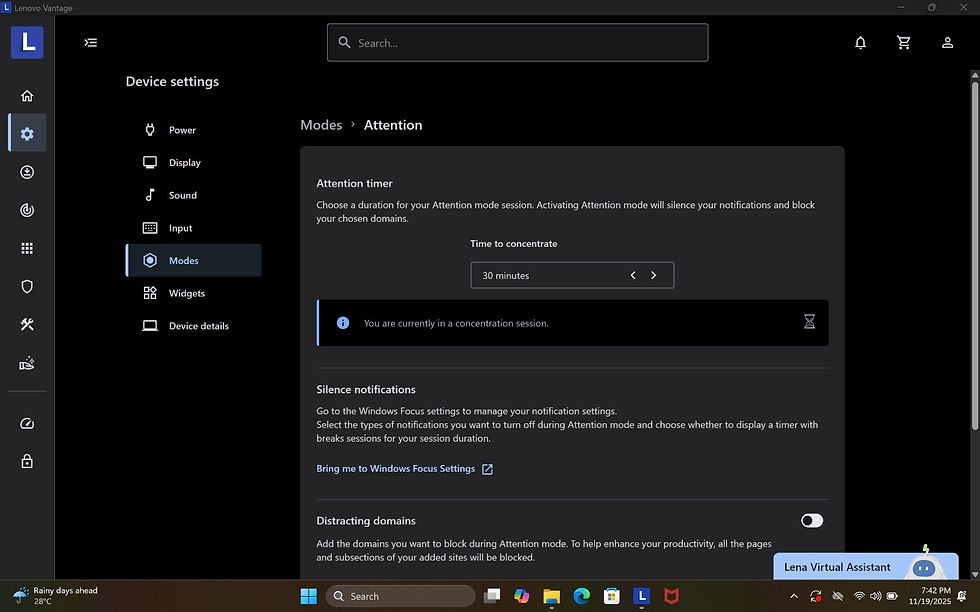The image size is (980, 612).
Task: Open the tools wrench sidebar icon
Action: pyautogui.click(x=27, y=325)
